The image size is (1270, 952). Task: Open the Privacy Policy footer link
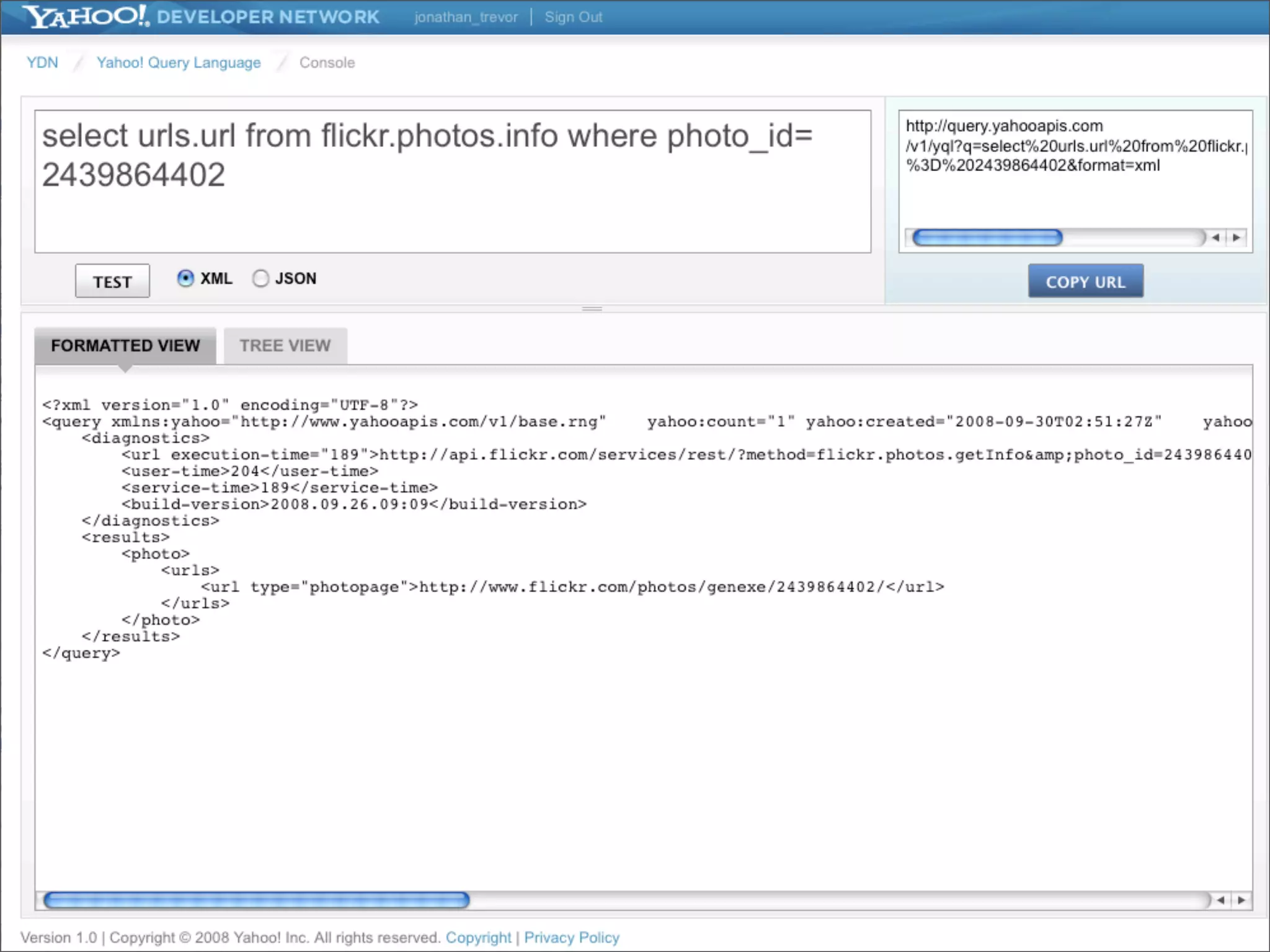point(572,938)
